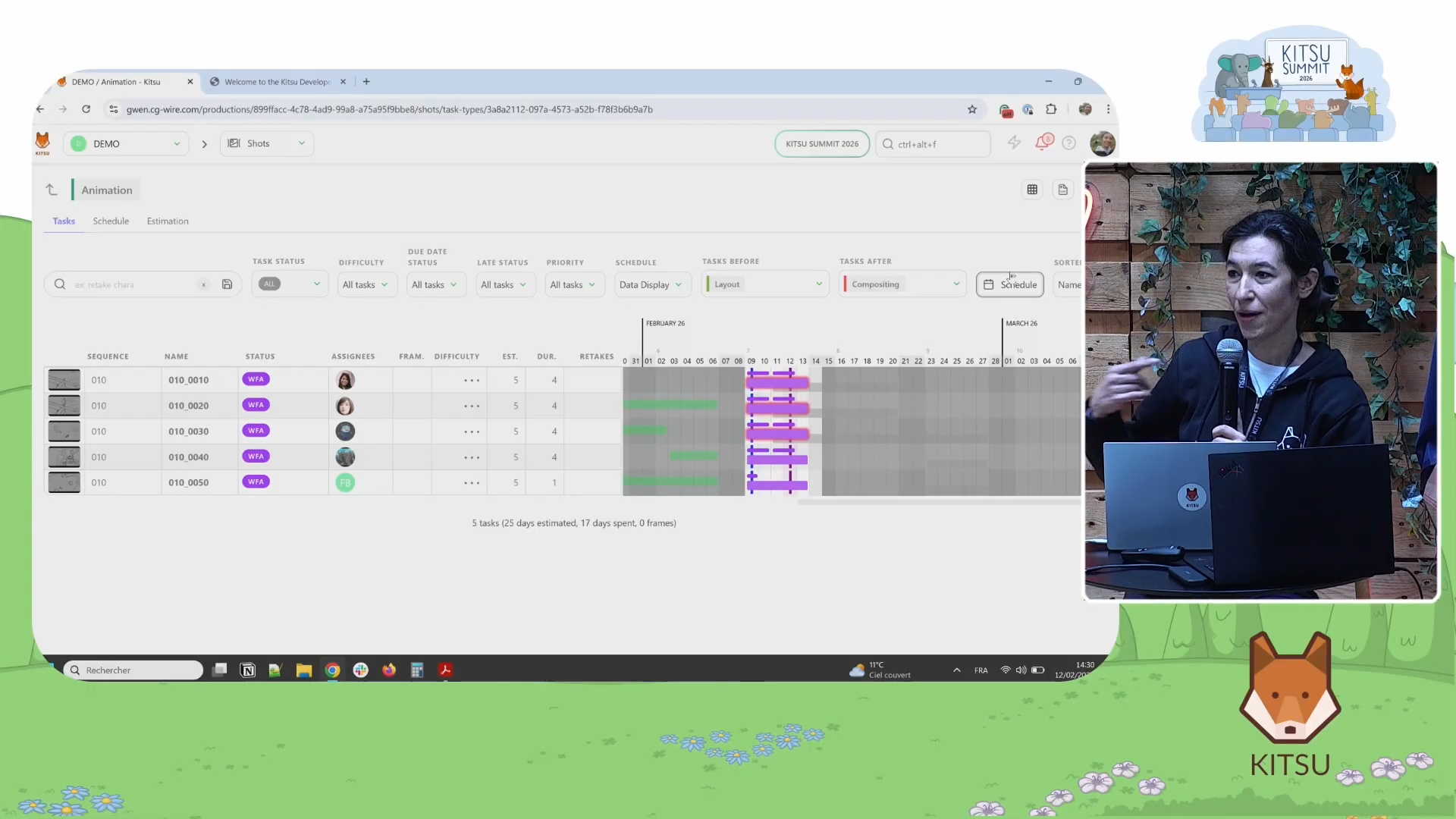The image size is (1456, 819).
Task: Open the Tasks Before Layout dropdown
Action: pos(764,284)
